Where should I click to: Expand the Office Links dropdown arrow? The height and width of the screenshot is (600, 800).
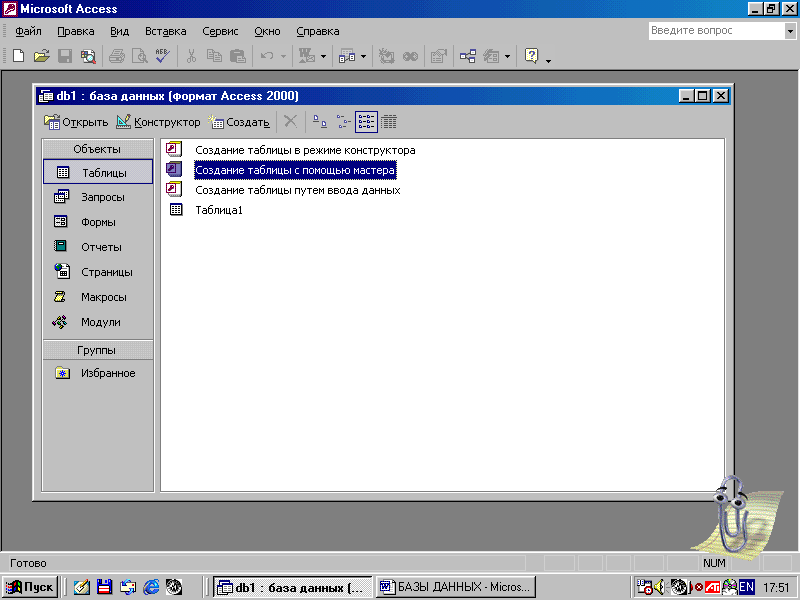(x=323, y=56)
